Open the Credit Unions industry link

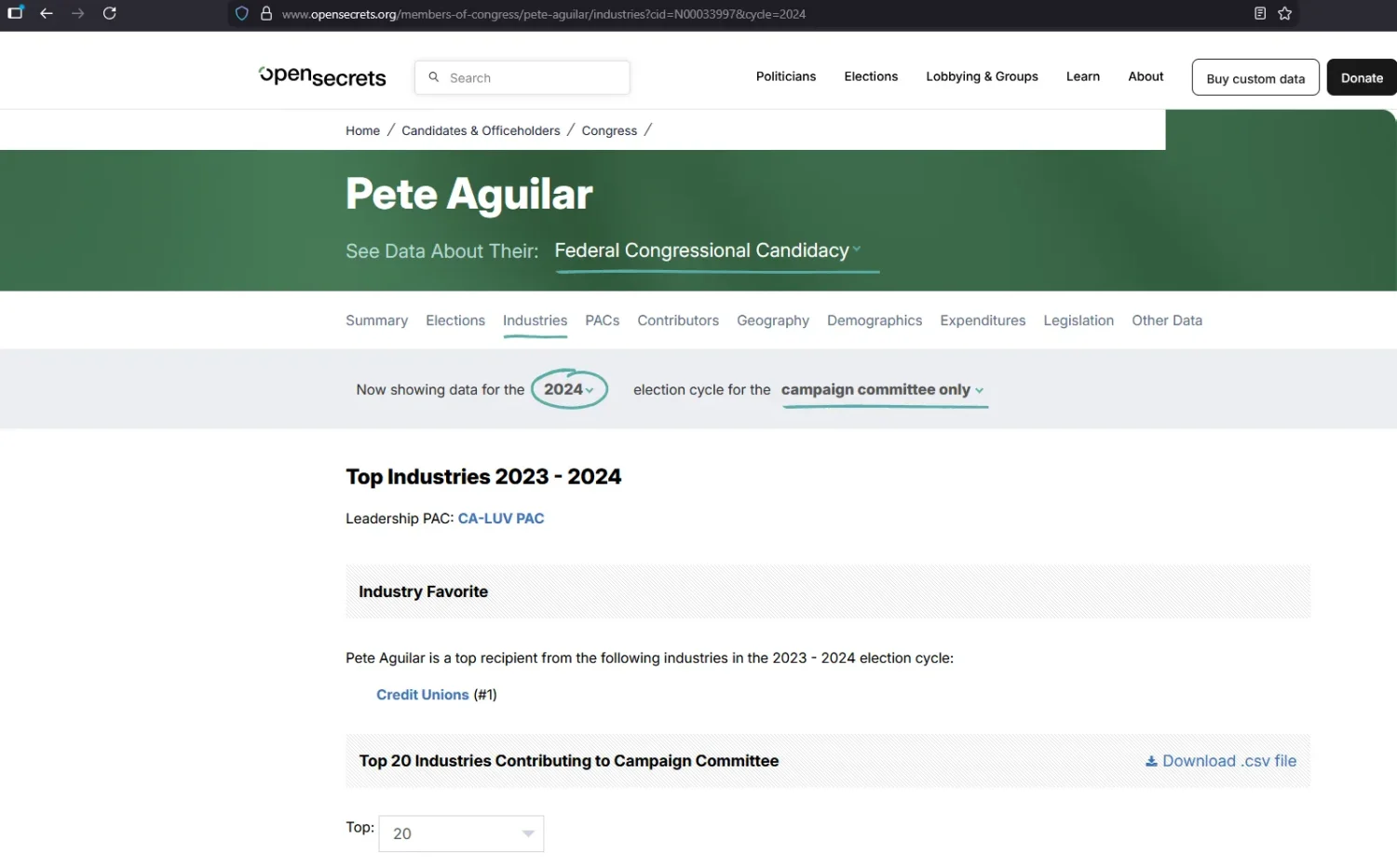[423, 695]
